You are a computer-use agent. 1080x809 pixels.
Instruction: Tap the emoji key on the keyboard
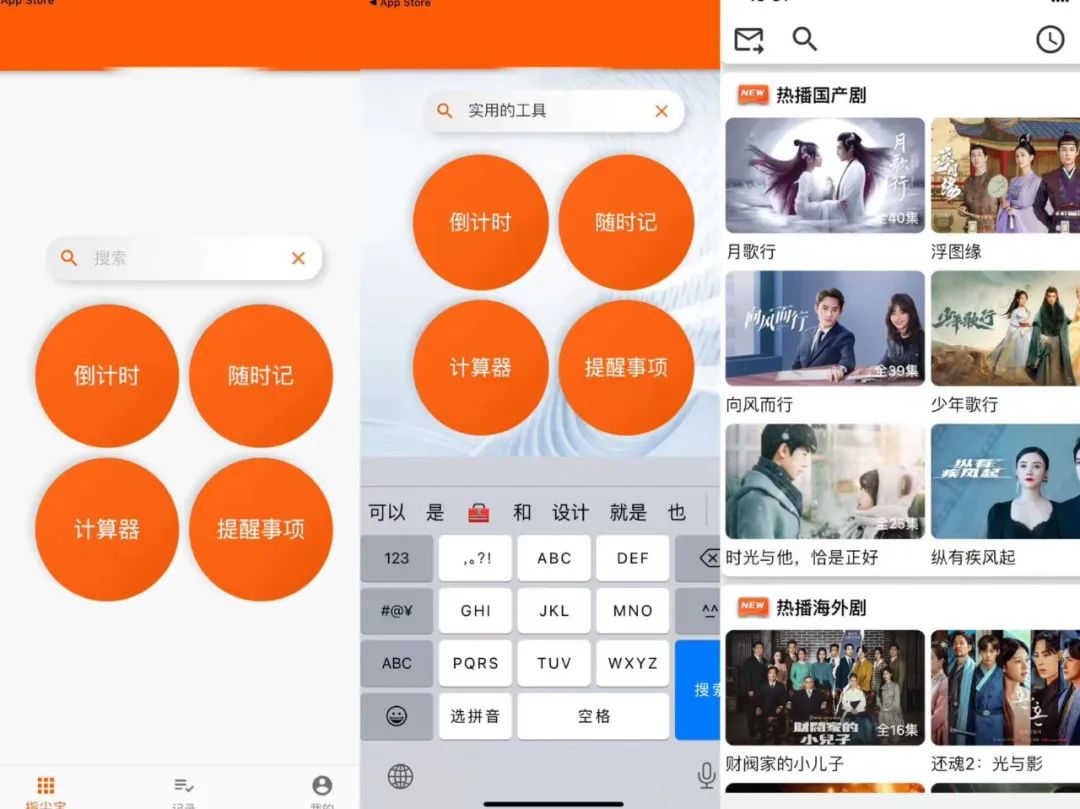pyautogui.click(x=397, y=716)
